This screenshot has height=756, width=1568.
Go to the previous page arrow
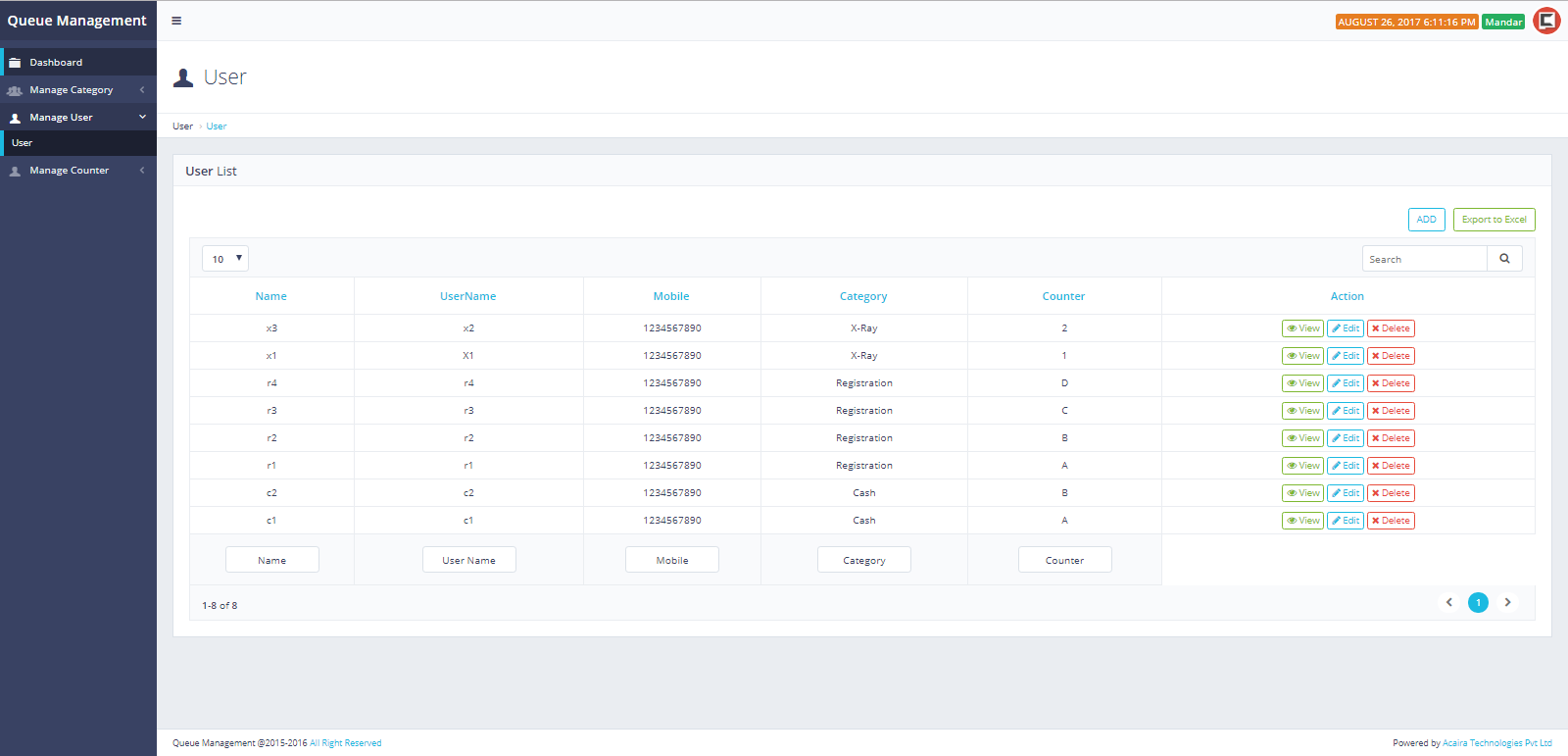pyautogui.click(x=1449, y=602)
